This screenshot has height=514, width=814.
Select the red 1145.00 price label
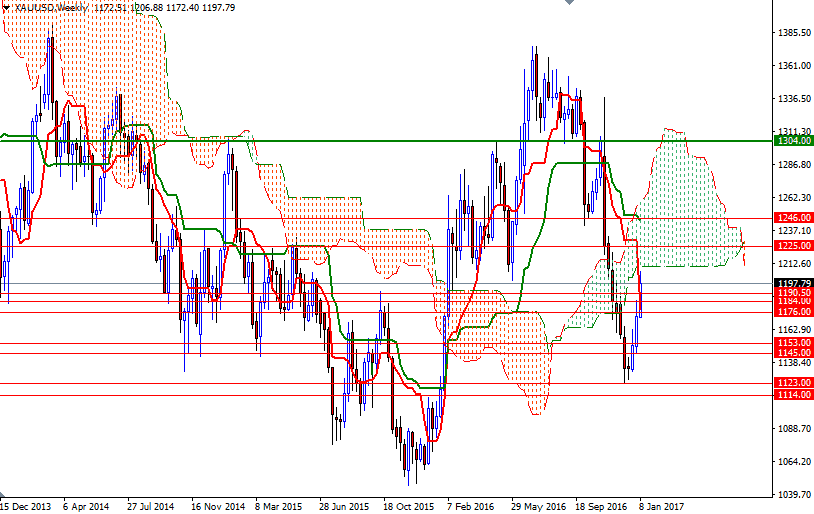pos(794,353)
